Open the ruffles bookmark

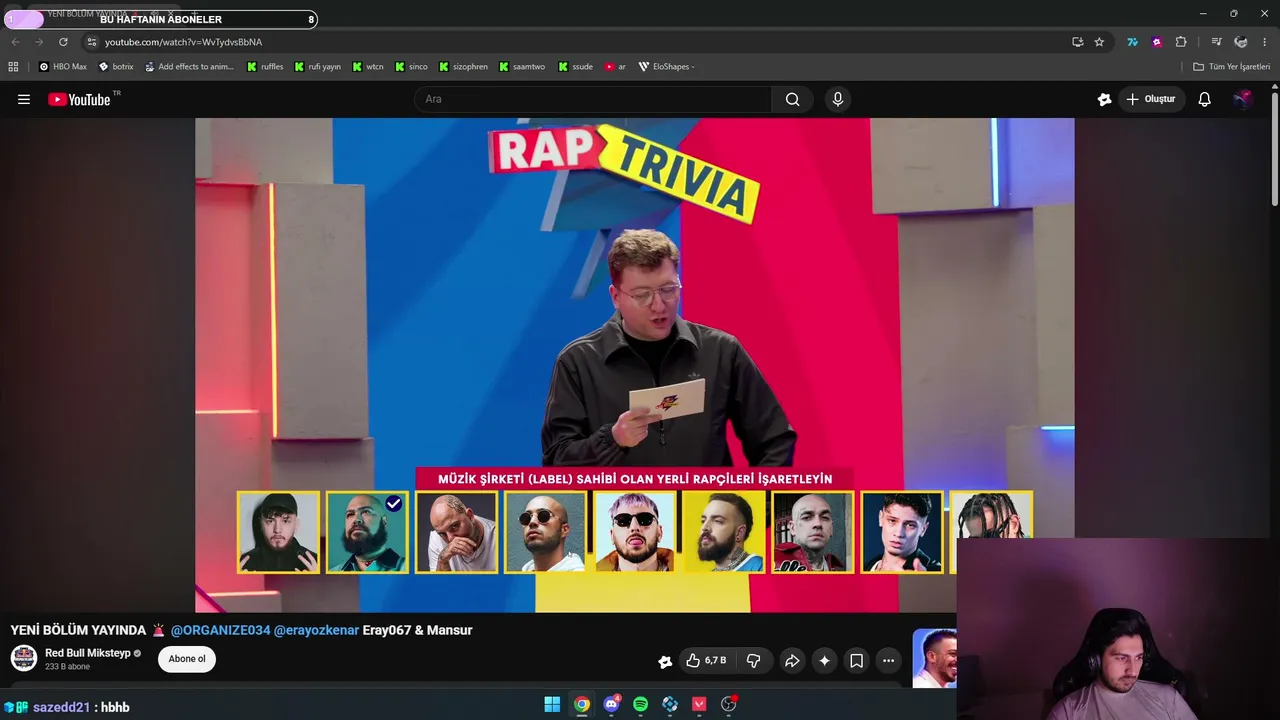[x=265, y=67]
